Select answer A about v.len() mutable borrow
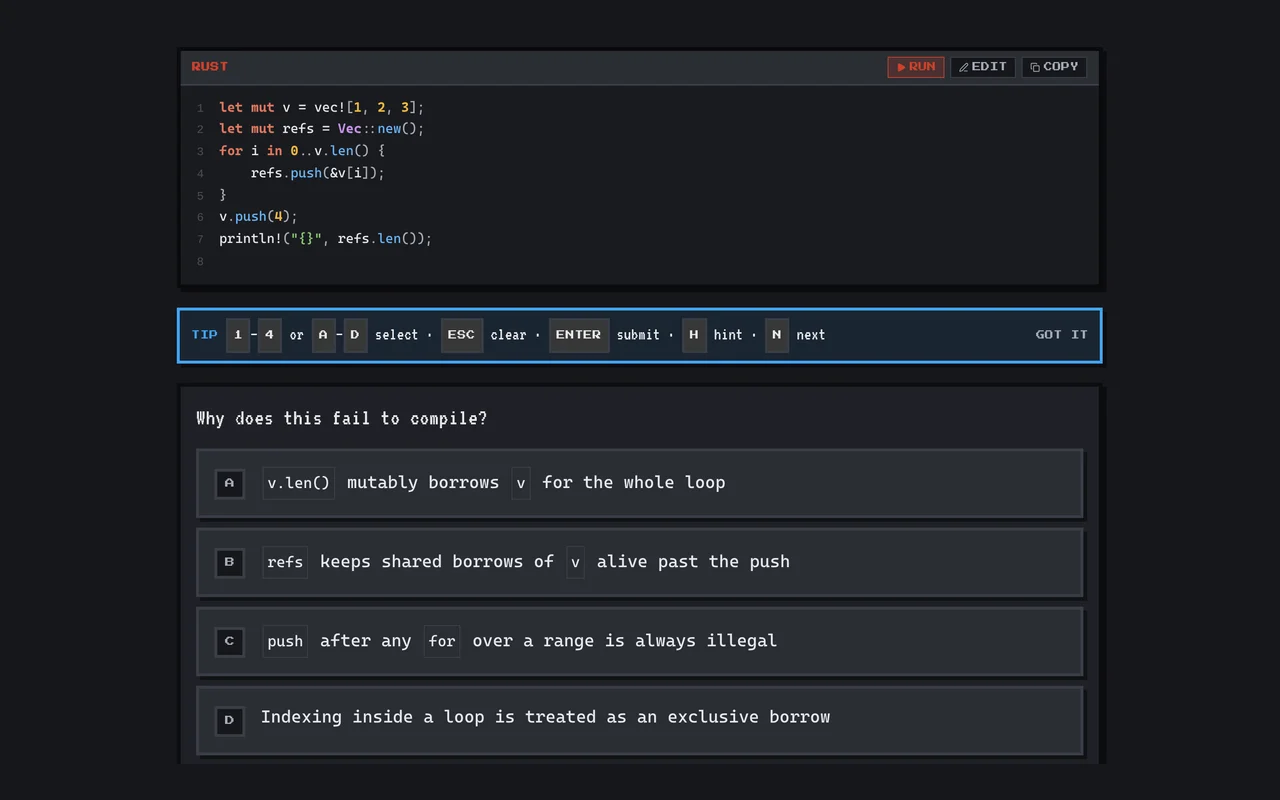 pos(640,483)
